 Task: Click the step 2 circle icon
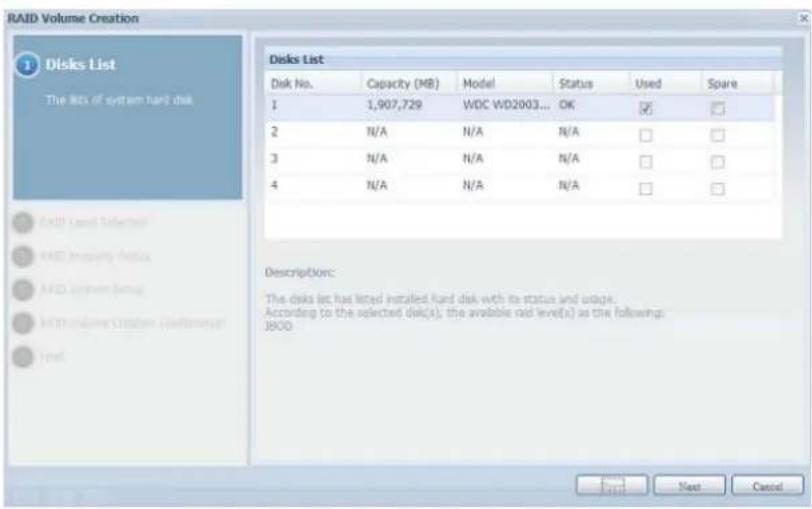(x=23, y=223)
